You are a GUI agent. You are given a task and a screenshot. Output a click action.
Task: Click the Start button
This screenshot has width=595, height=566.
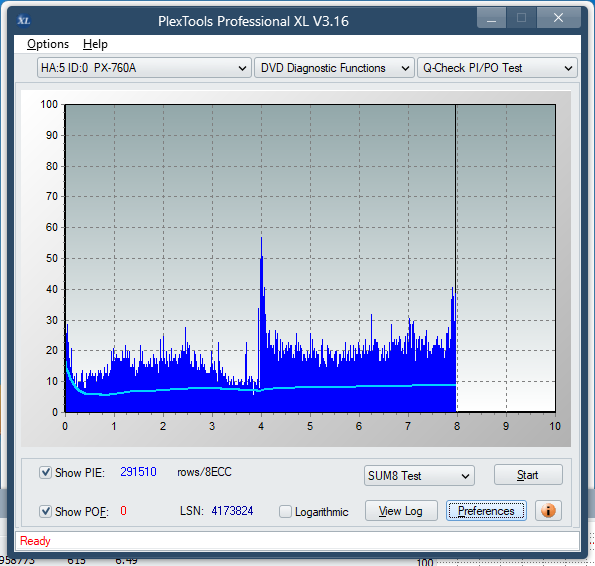tap(528, 475)
